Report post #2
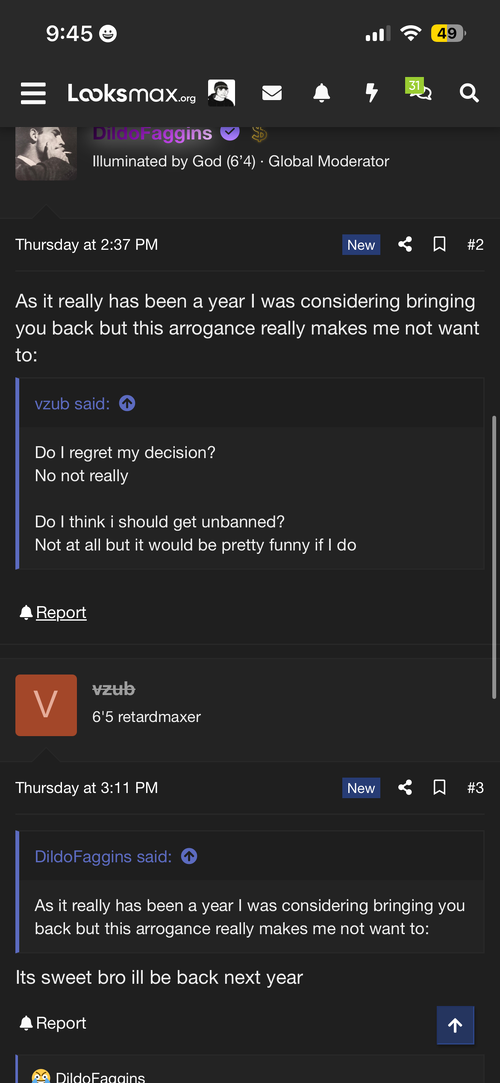500x1083 pixels. coord(53,613)
